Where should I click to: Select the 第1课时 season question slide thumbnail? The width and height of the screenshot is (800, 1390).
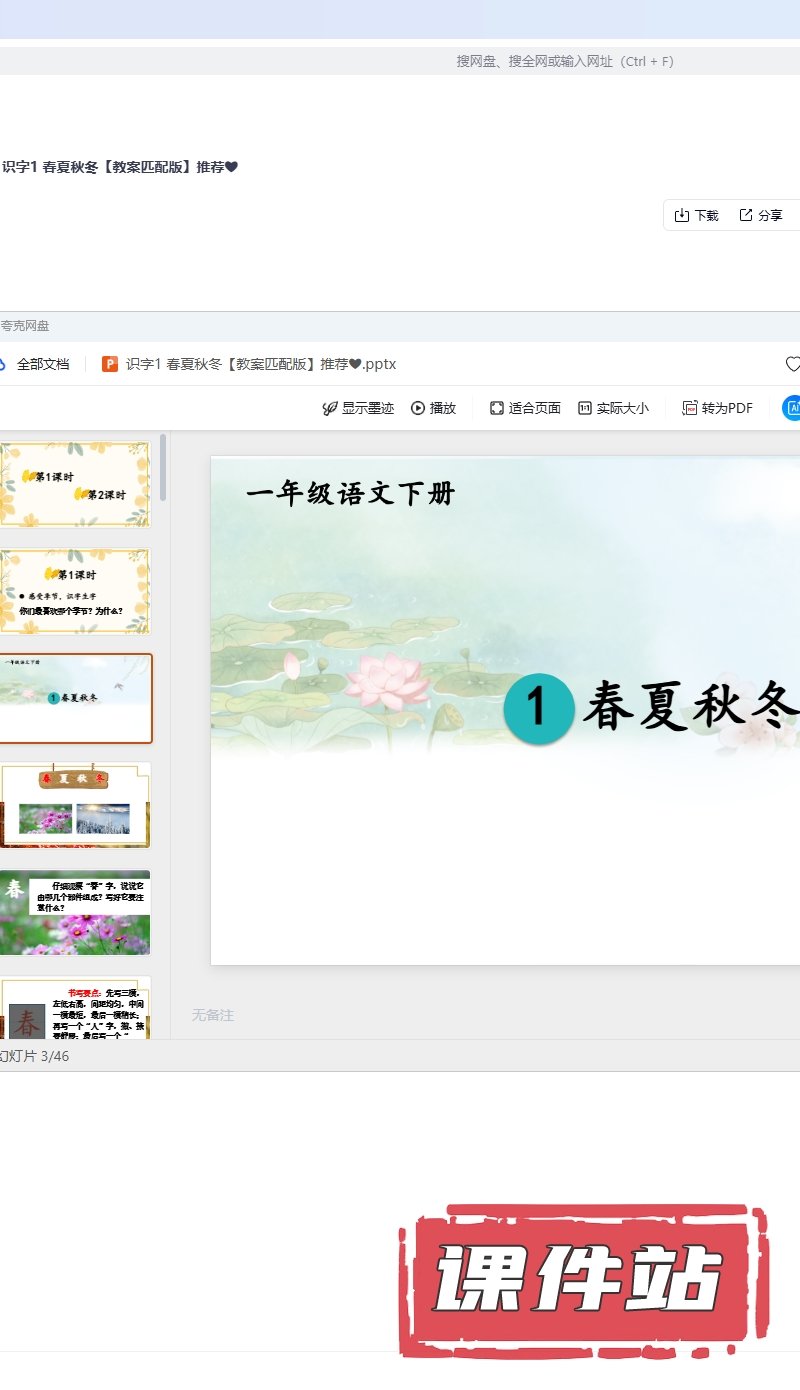(75, 591)
